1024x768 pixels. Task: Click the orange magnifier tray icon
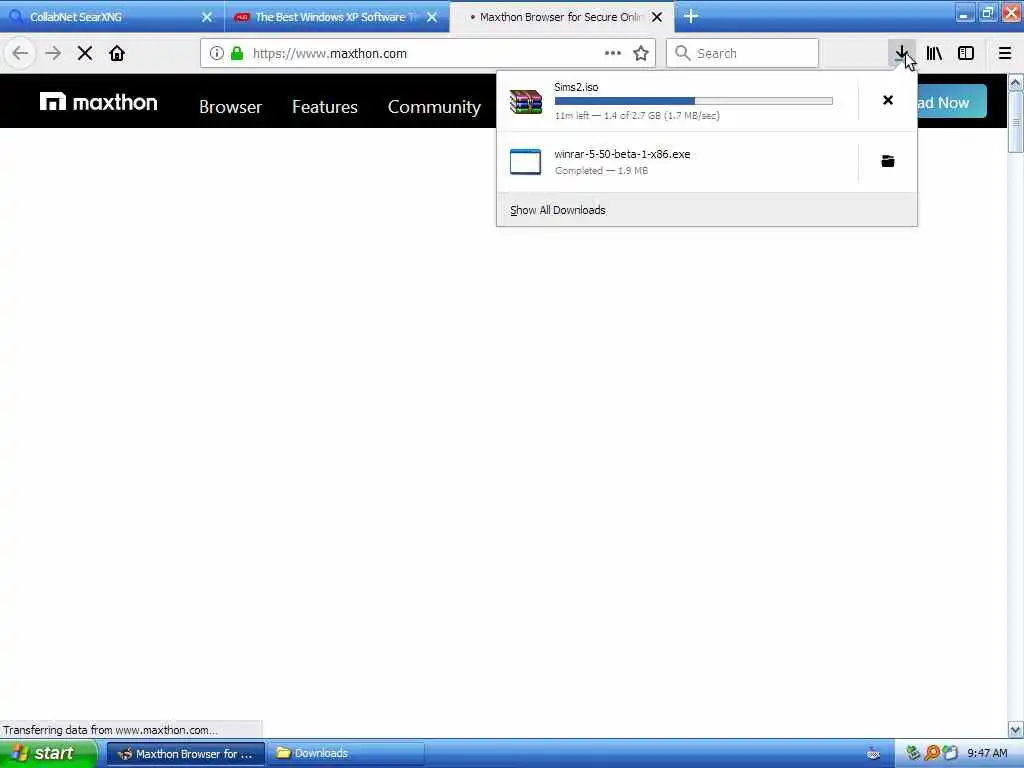tap(932, 753)
